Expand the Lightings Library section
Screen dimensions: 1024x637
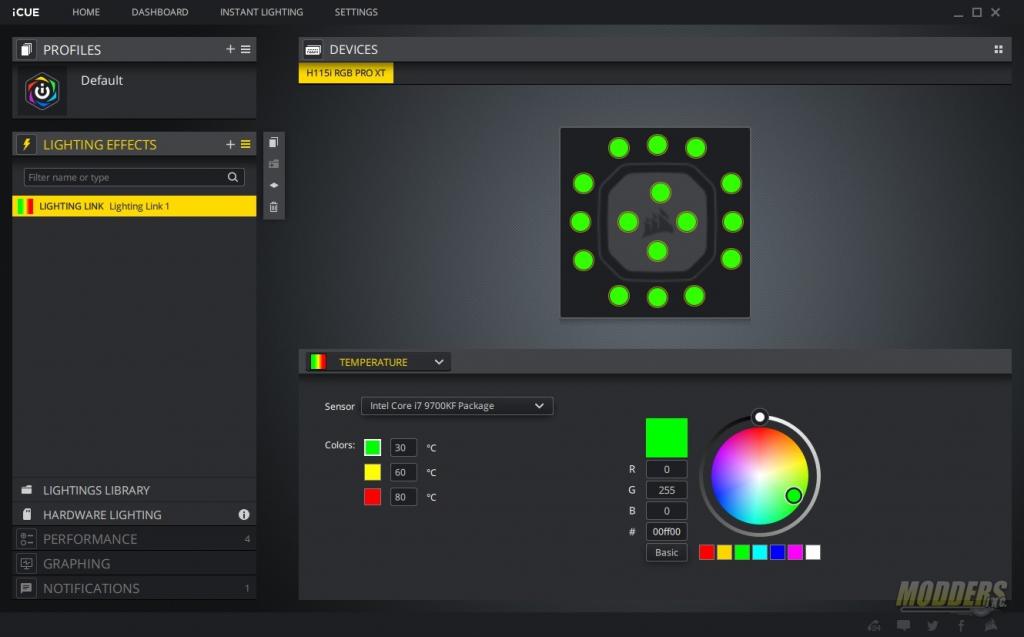tap(135, 490)
